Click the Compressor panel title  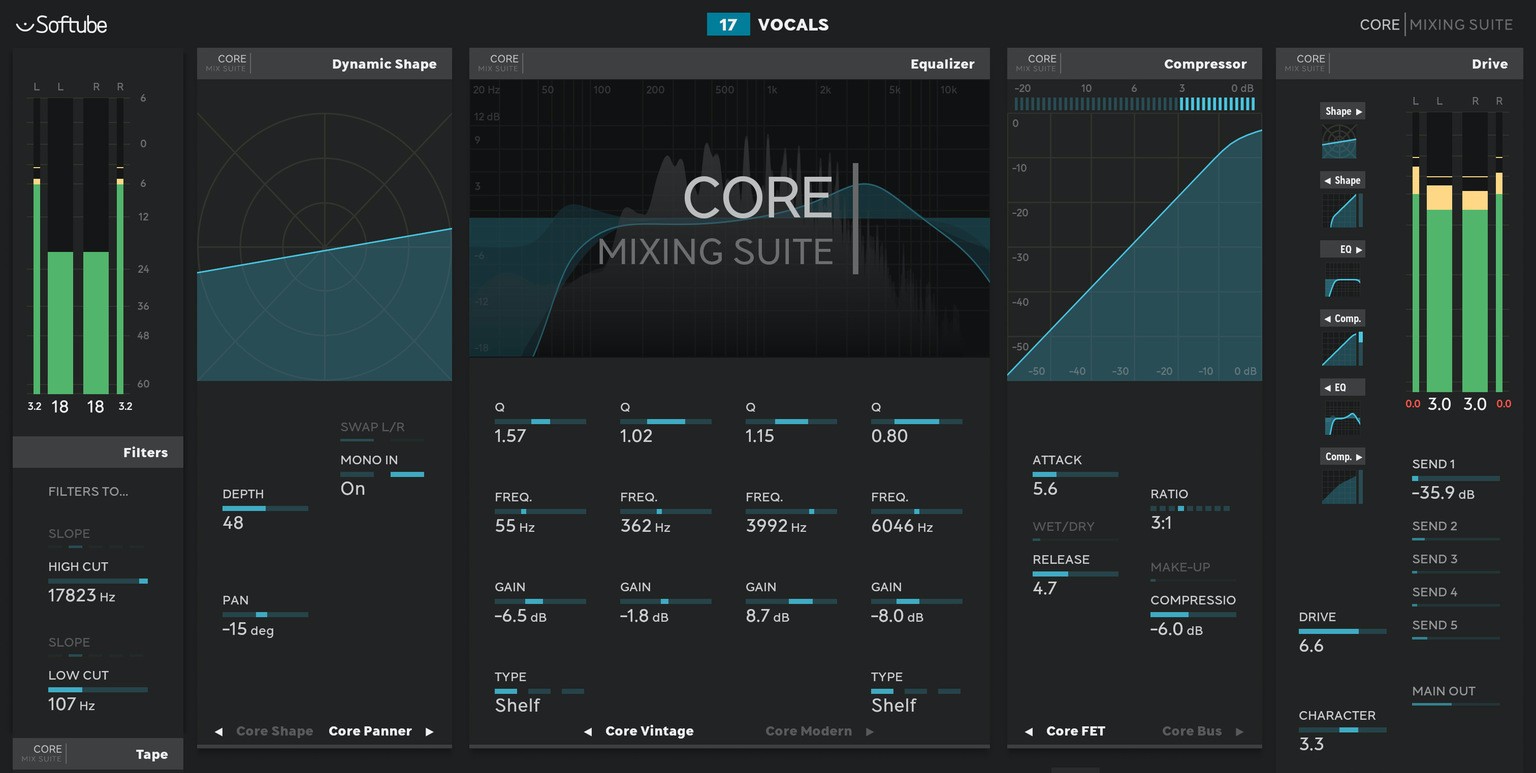1205,64
